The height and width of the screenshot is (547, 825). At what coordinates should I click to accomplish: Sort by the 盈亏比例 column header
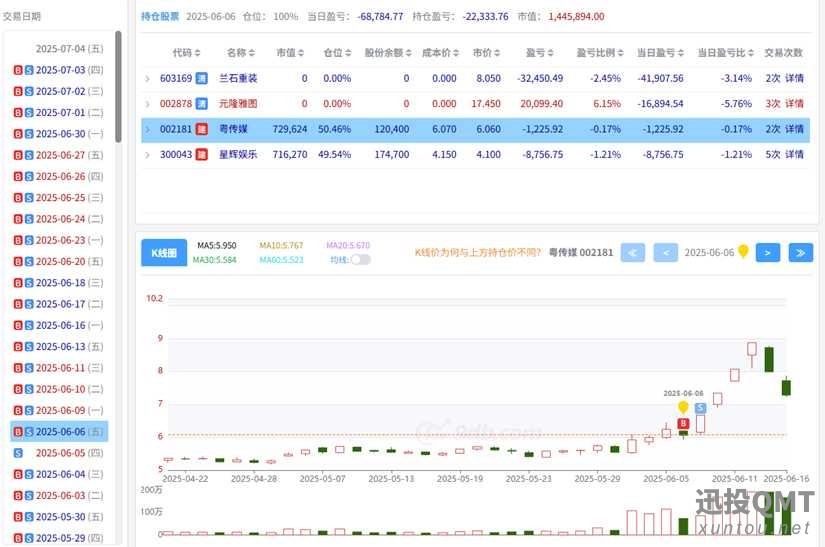(600, 53)
